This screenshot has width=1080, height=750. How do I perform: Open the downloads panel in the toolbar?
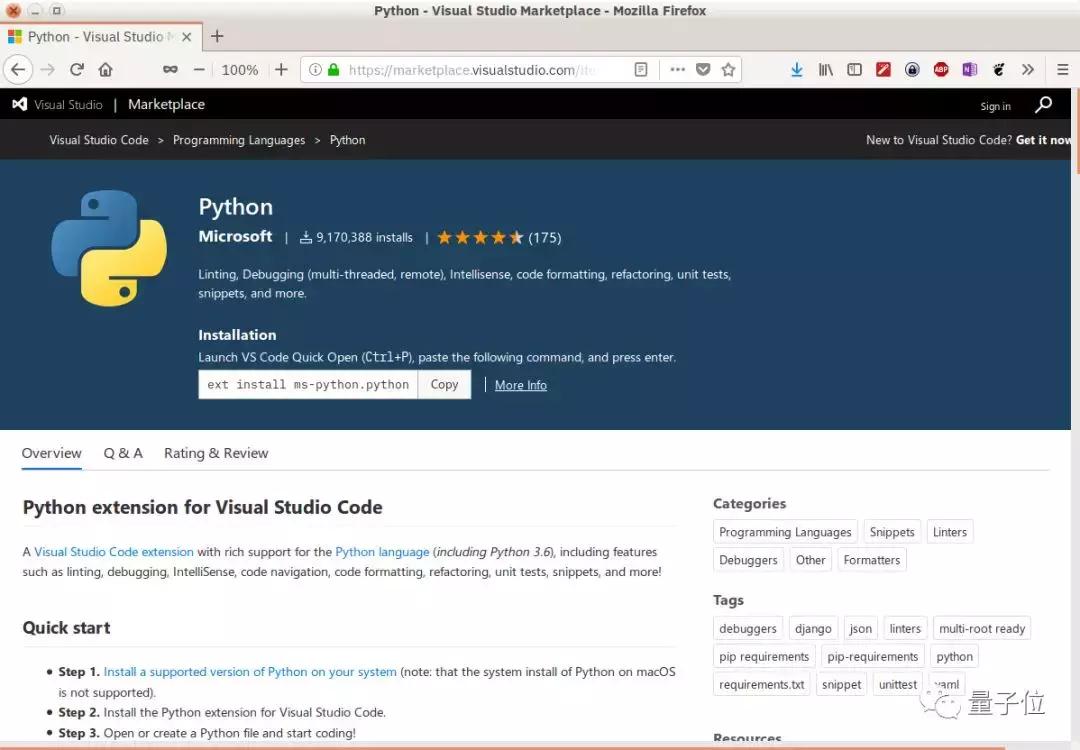[x=797, y=69]
